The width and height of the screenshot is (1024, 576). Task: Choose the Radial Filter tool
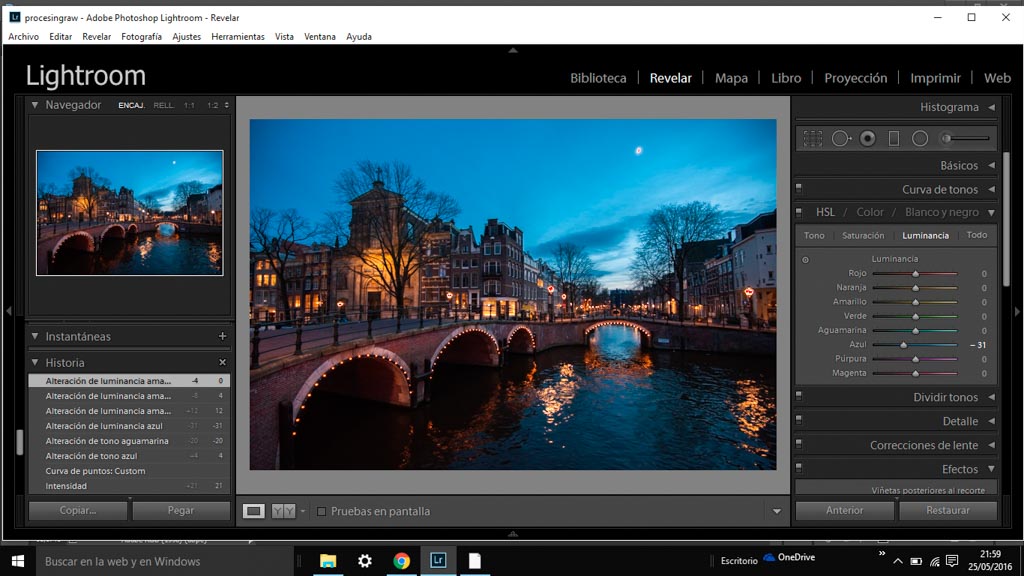coord(920,139)
